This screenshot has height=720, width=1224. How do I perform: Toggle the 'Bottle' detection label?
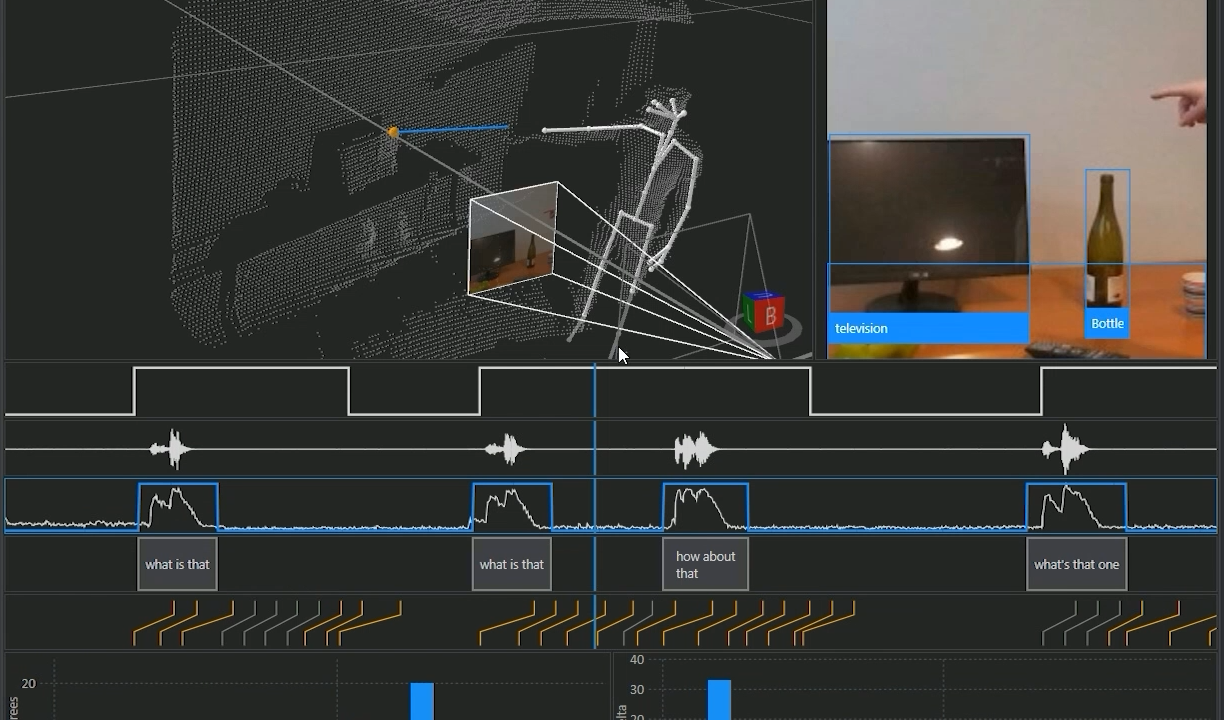tap(1107, 323)
